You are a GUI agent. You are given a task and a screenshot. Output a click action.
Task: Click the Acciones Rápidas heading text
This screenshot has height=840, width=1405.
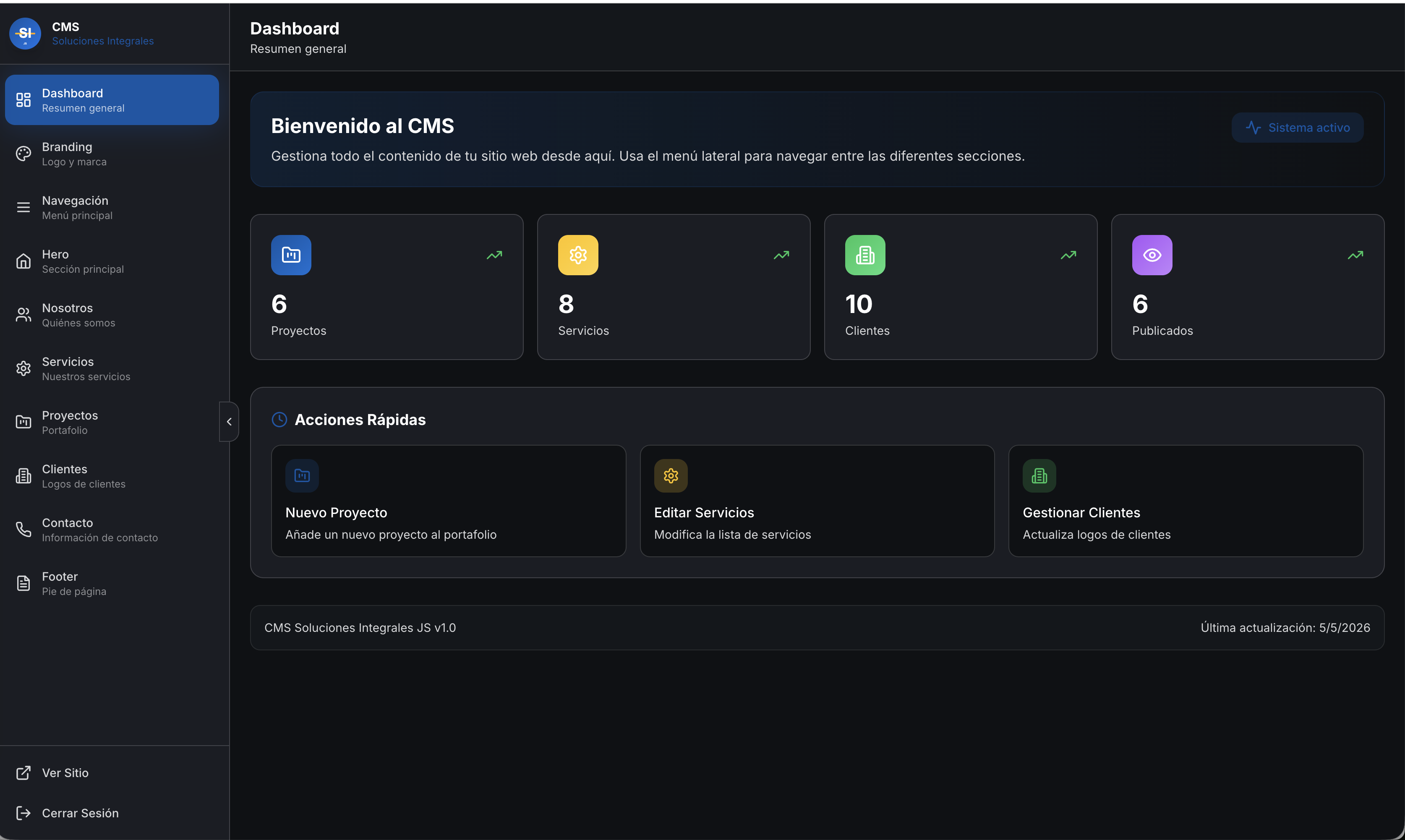click(360, 420)
